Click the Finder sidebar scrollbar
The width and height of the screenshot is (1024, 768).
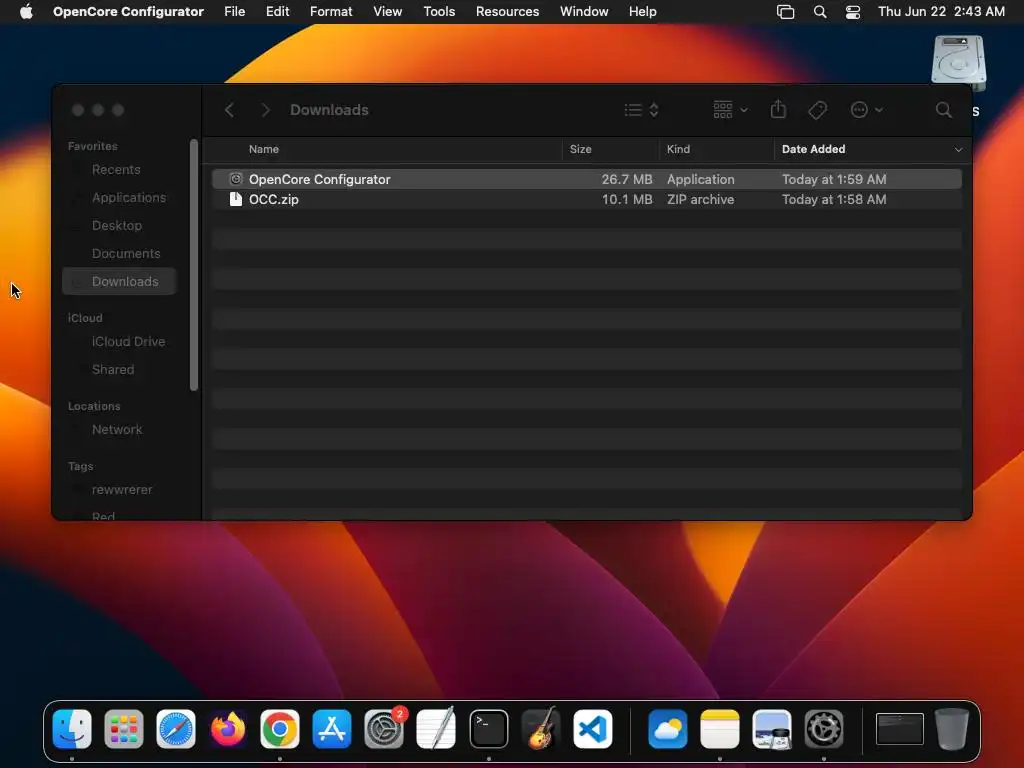click(x=193, y=264)
